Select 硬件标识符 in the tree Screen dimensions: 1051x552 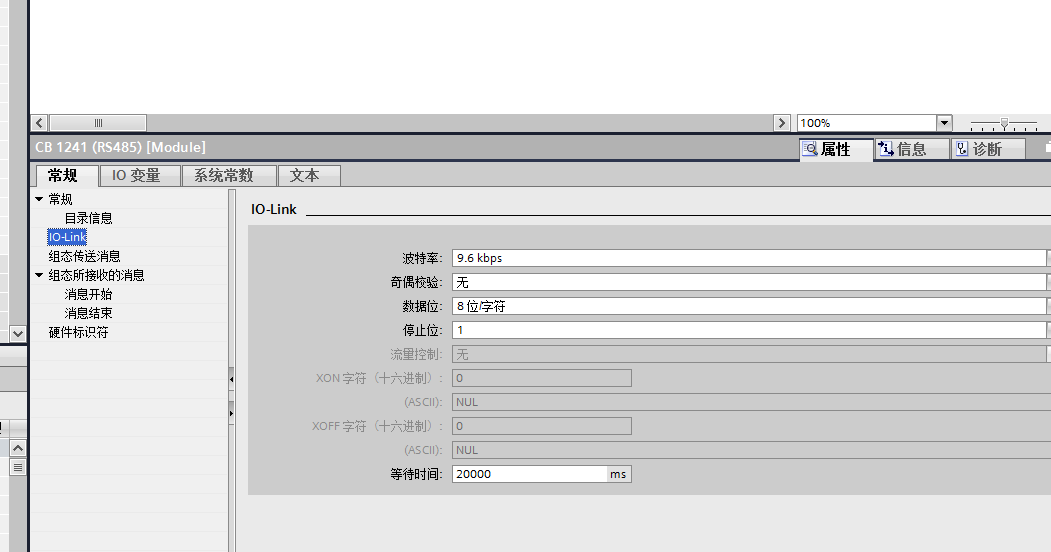click(78, 332)
